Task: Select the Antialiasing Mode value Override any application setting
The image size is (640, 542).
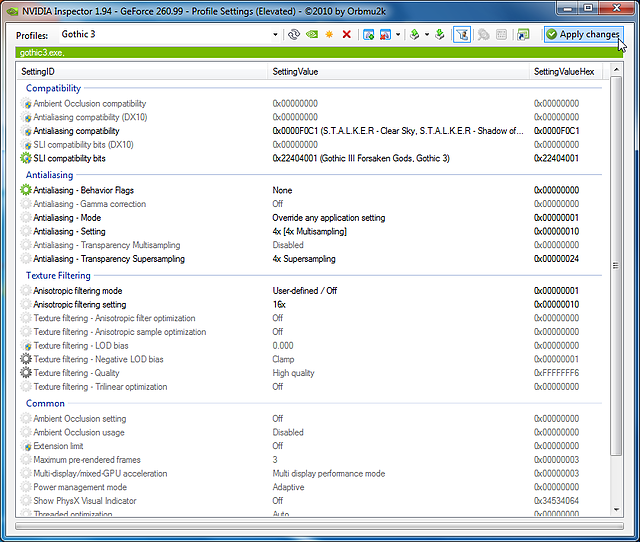Action: coord(329,218)
